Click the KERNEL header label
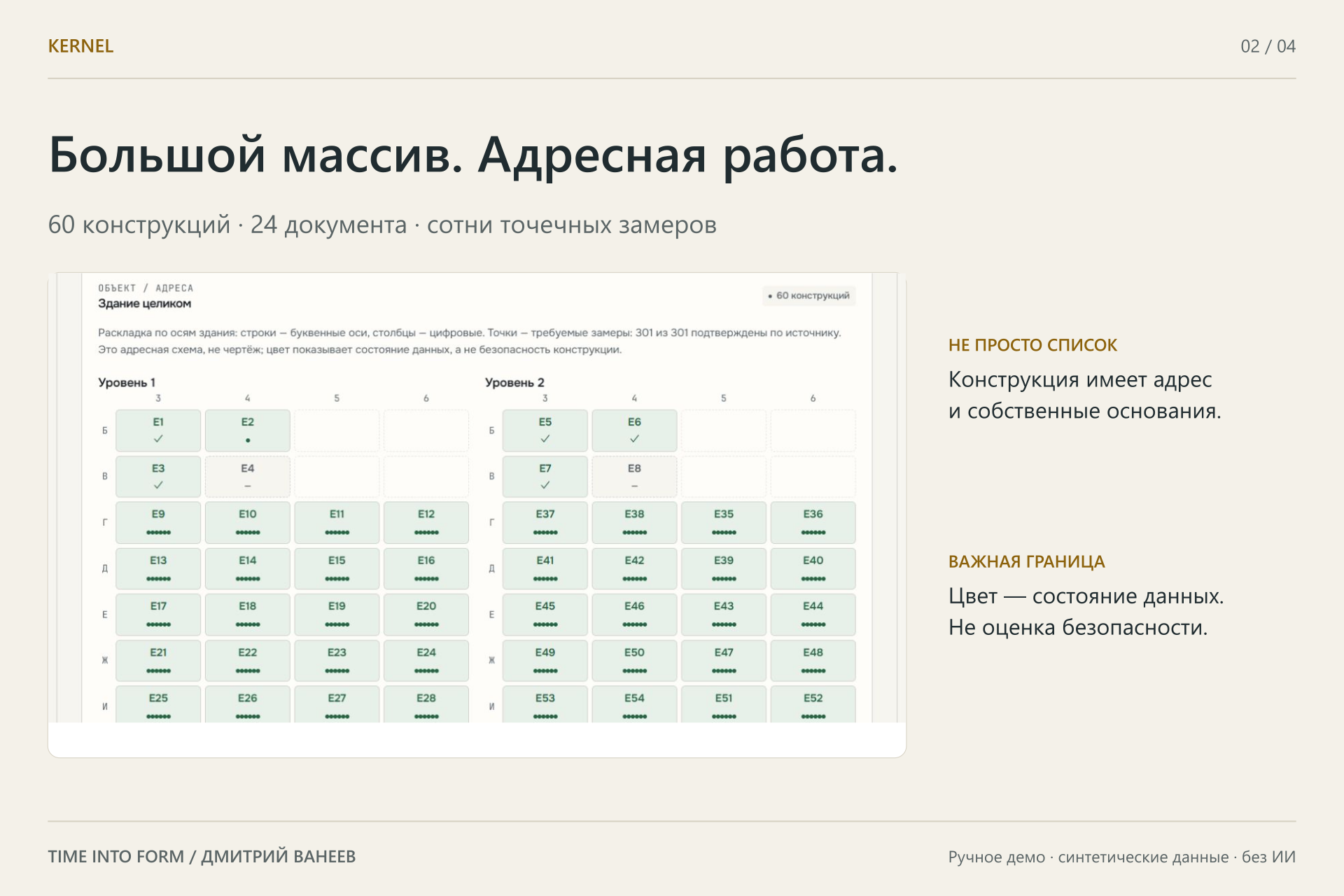The height and width of the screenshot is (896, 1344). (x=80, y=46)
